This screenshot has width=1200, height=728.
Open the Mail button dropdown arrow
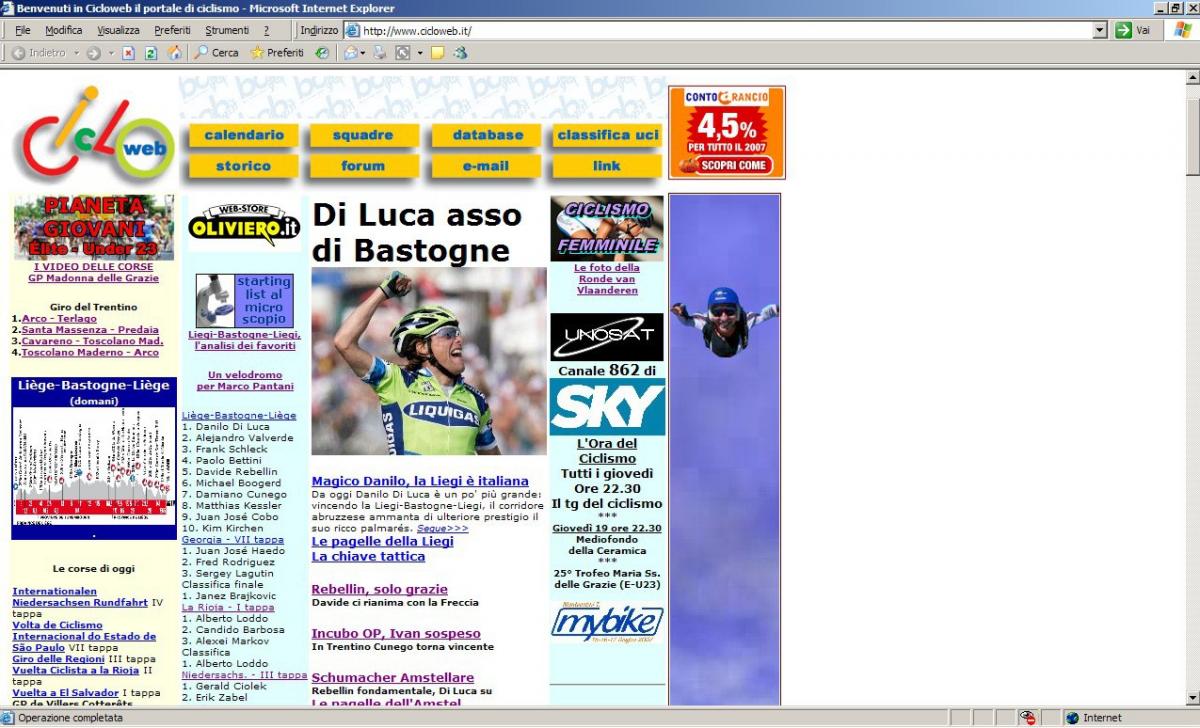pyautogui.click(x=363, y=53)
